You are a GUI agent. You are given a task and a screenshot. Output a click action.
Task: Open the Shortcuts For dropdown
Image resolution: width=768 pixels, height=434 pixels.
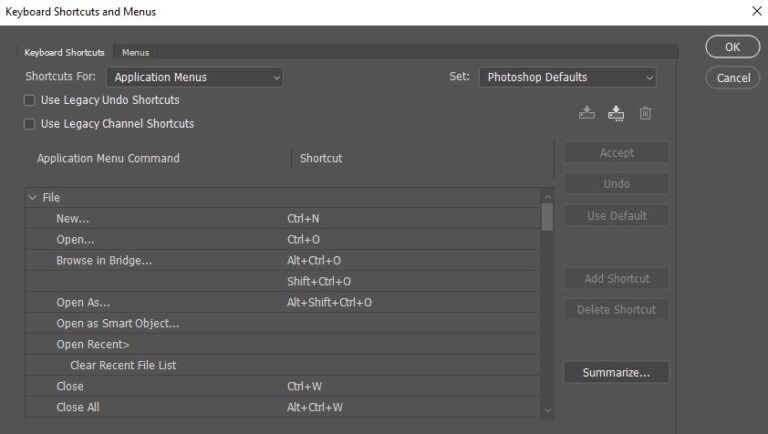pyautogui.click(x=196, y=77)
